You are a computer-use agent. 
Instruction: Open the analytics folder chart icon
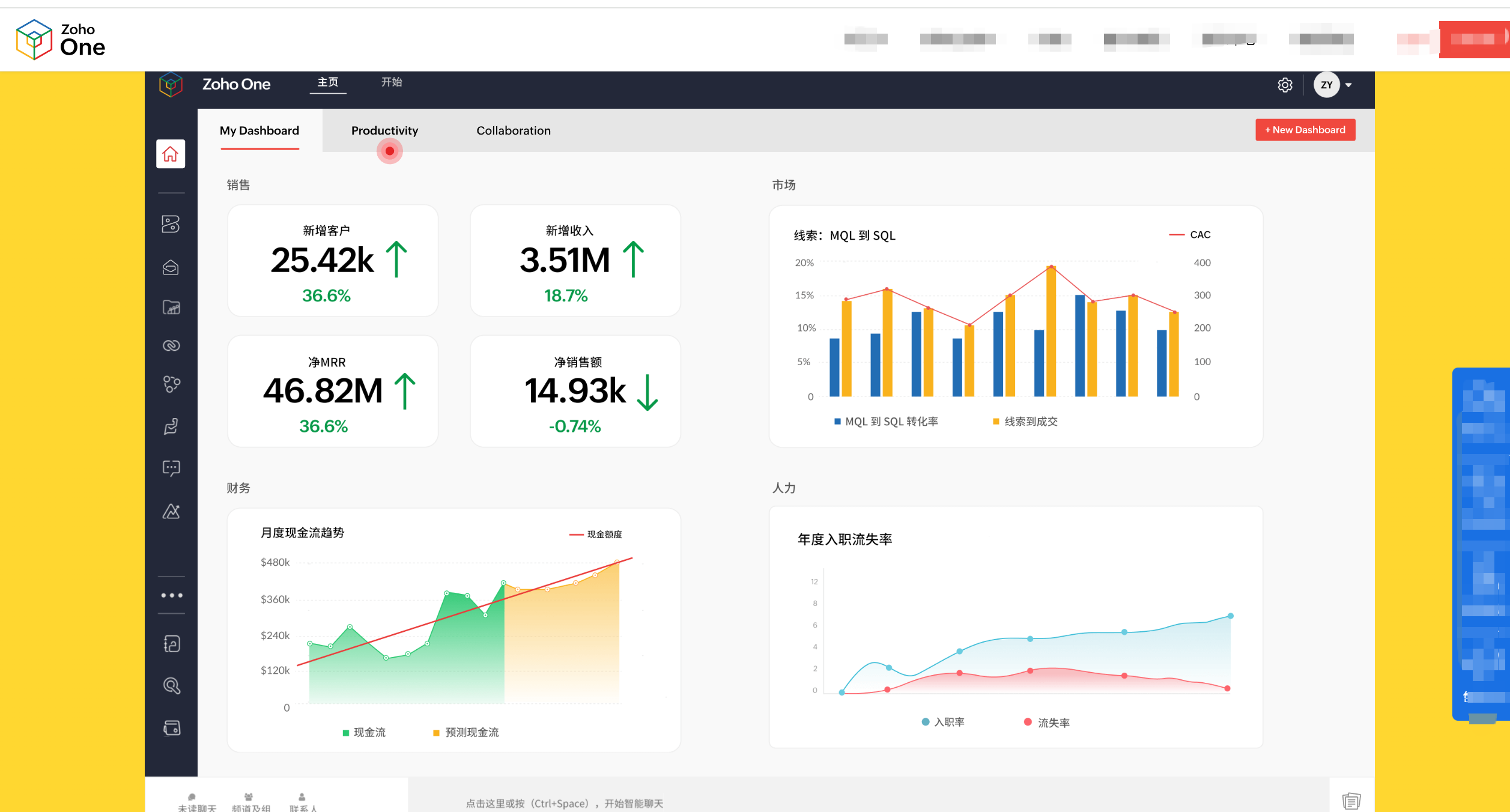[171, 308]
